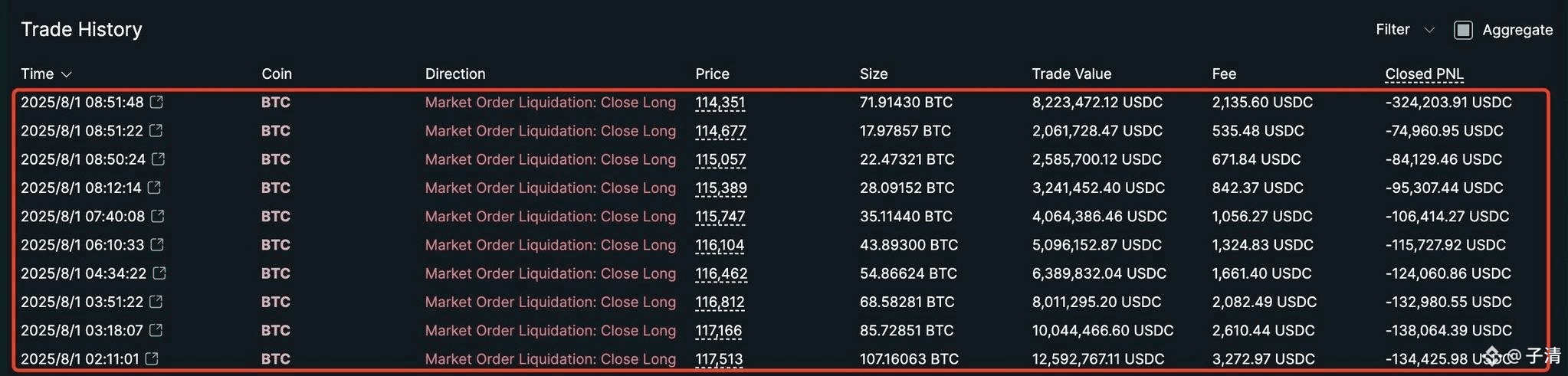
Task: Toggle the Aggregate checkbox
Action: point(1463,30)
